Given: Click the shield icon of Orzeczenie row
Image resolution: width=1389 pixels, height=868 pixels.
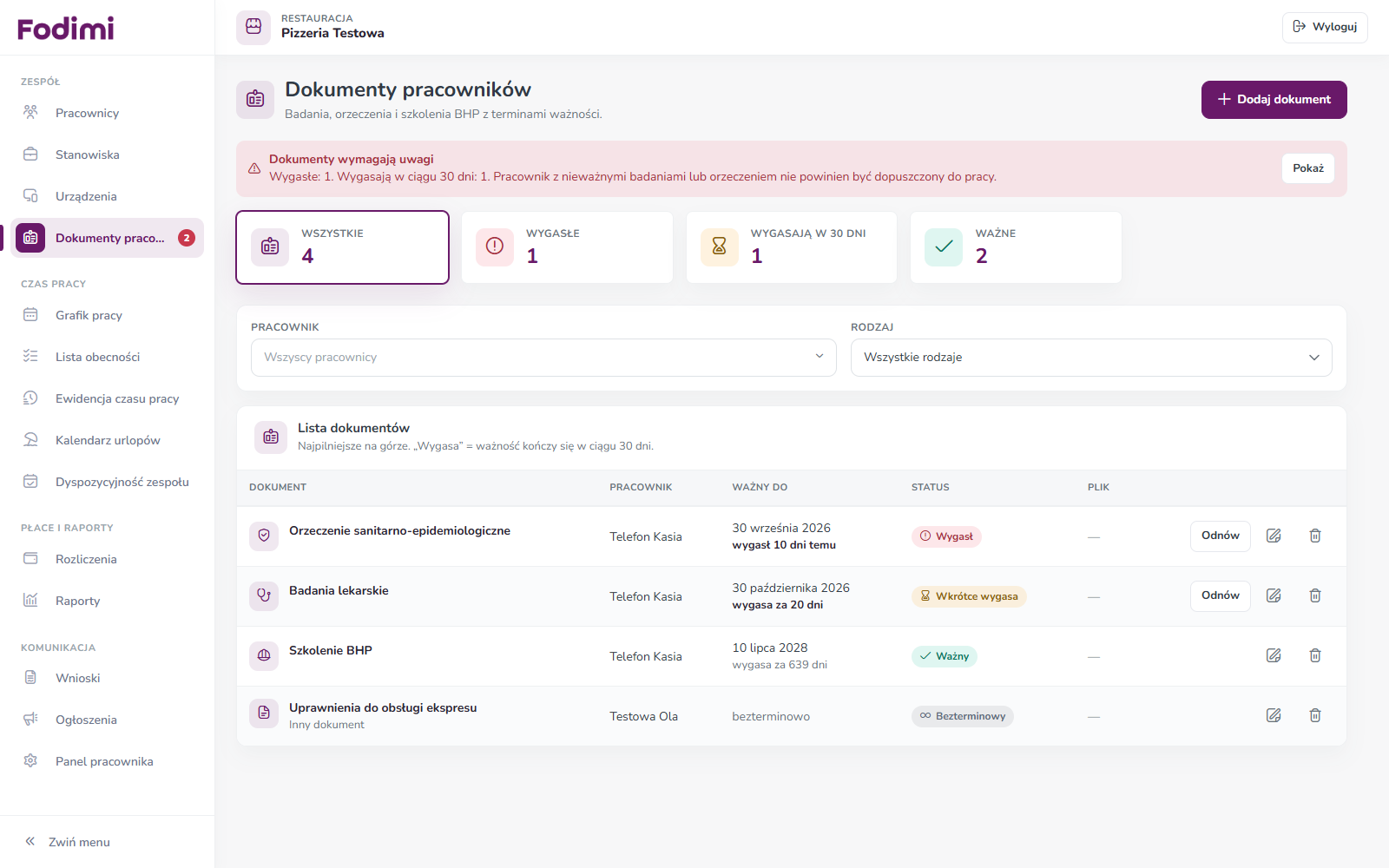Looking at the screenshot, I should coord(264,536).
